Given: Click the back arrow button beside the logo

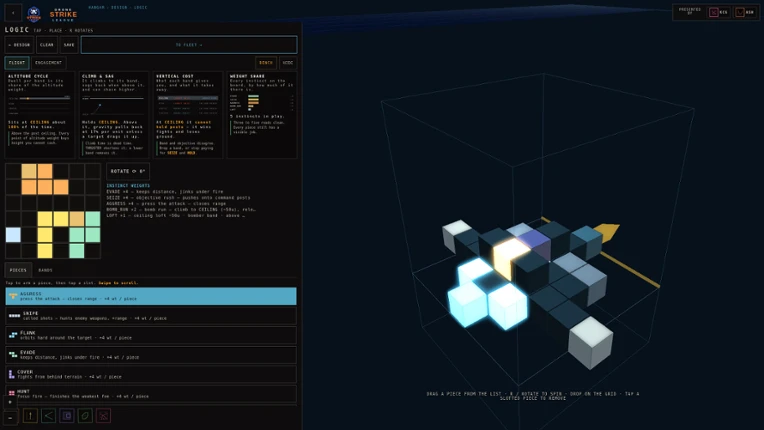Looking at the screenshot, I should click(13, 13).
